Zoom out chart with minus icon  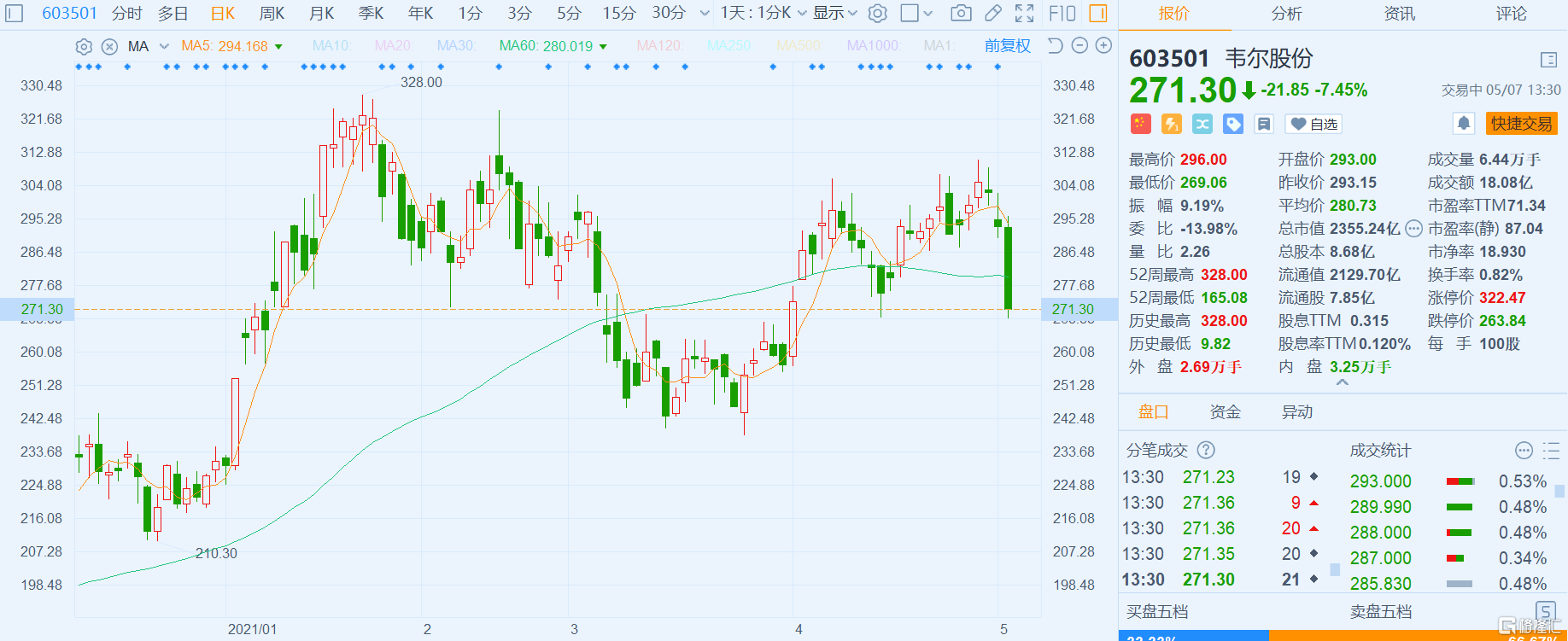(1079, 45)
